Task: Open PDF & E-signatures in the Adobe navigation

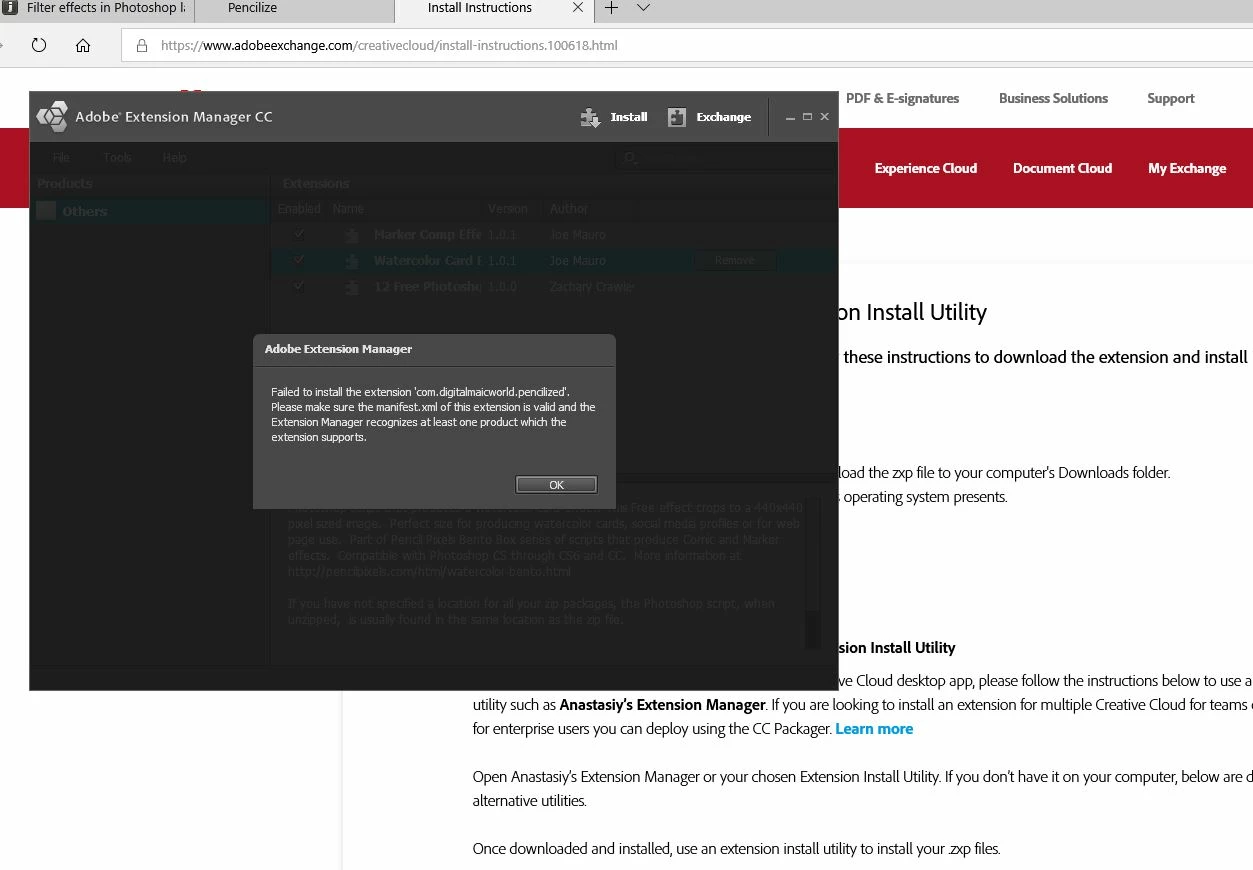Action: pyautogui.click(x=902, y=98)
